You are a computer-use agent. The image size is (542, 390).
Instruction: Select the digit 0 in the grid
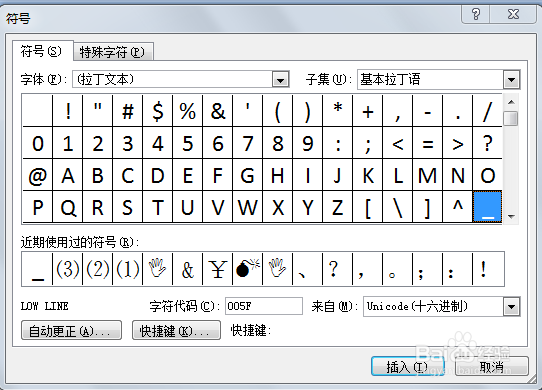pos(37,143)
